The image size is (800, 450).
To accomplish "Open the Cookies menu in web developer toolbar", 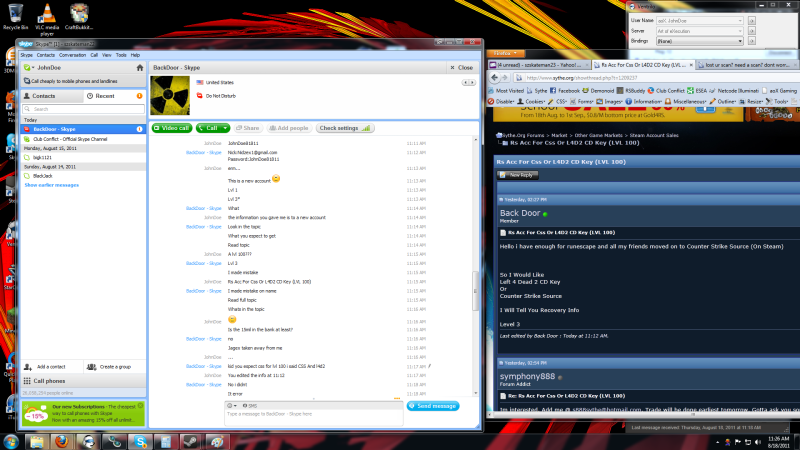I will coord(531,102).
